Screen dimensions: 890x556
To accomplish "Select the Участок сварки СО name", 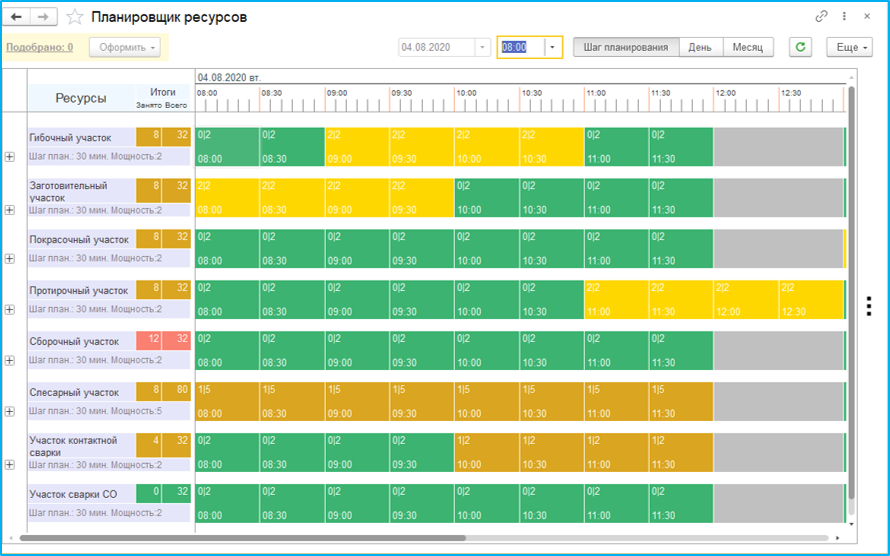I will coord(73,494).
